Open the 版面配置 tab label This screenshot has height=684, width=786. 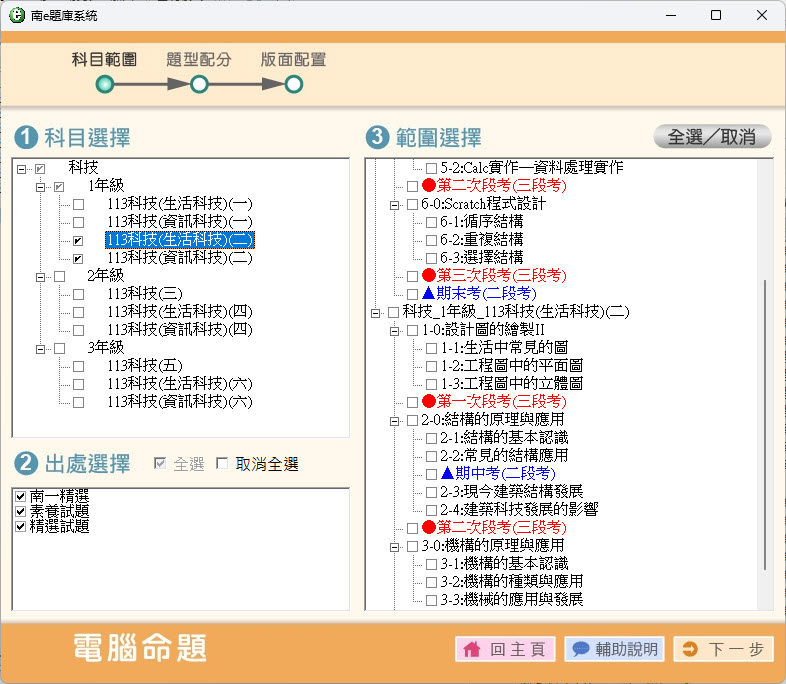(294, 60)
